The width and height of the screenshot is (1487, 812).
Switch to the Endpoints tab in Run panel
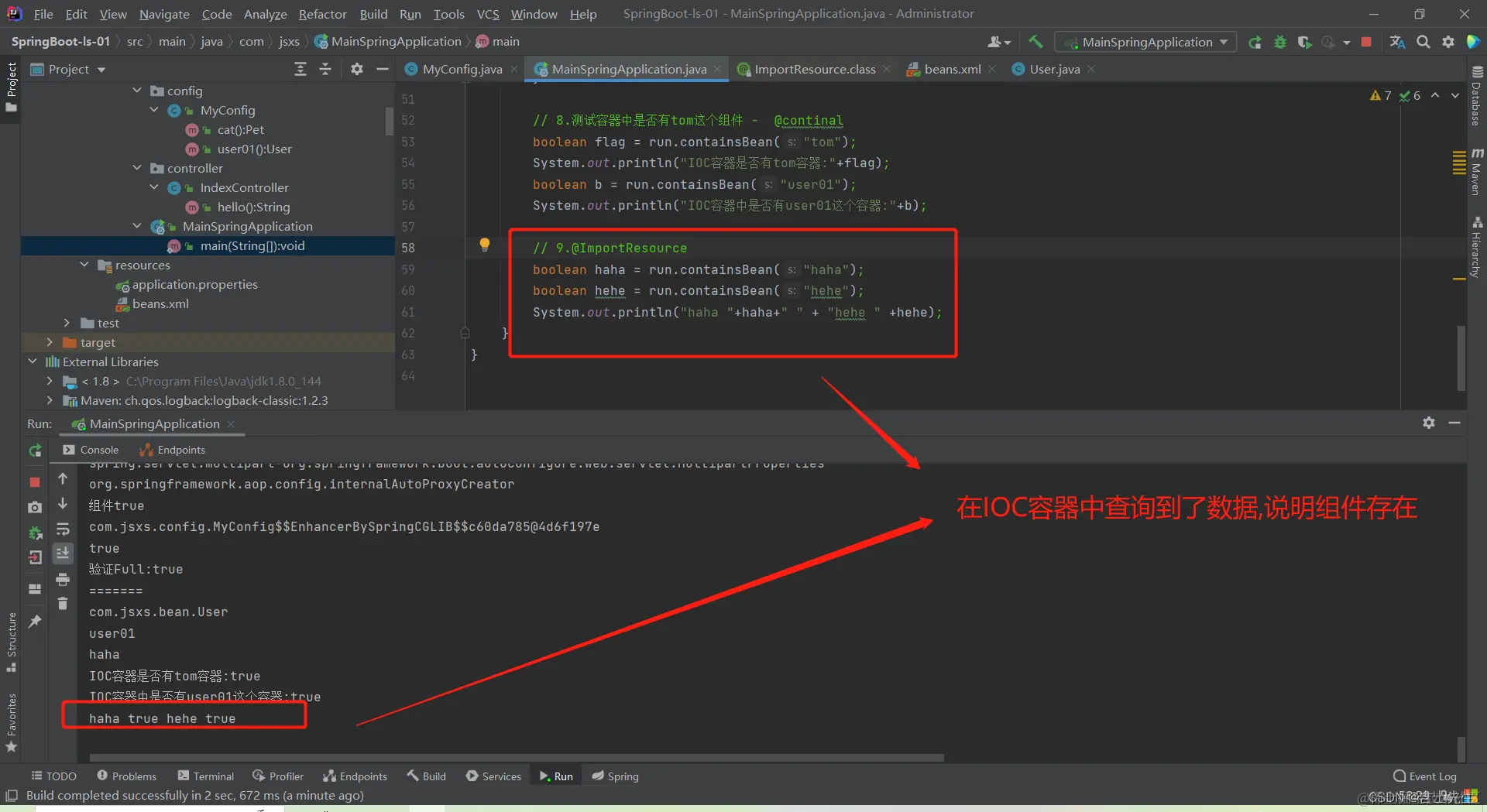coord(173,450)
